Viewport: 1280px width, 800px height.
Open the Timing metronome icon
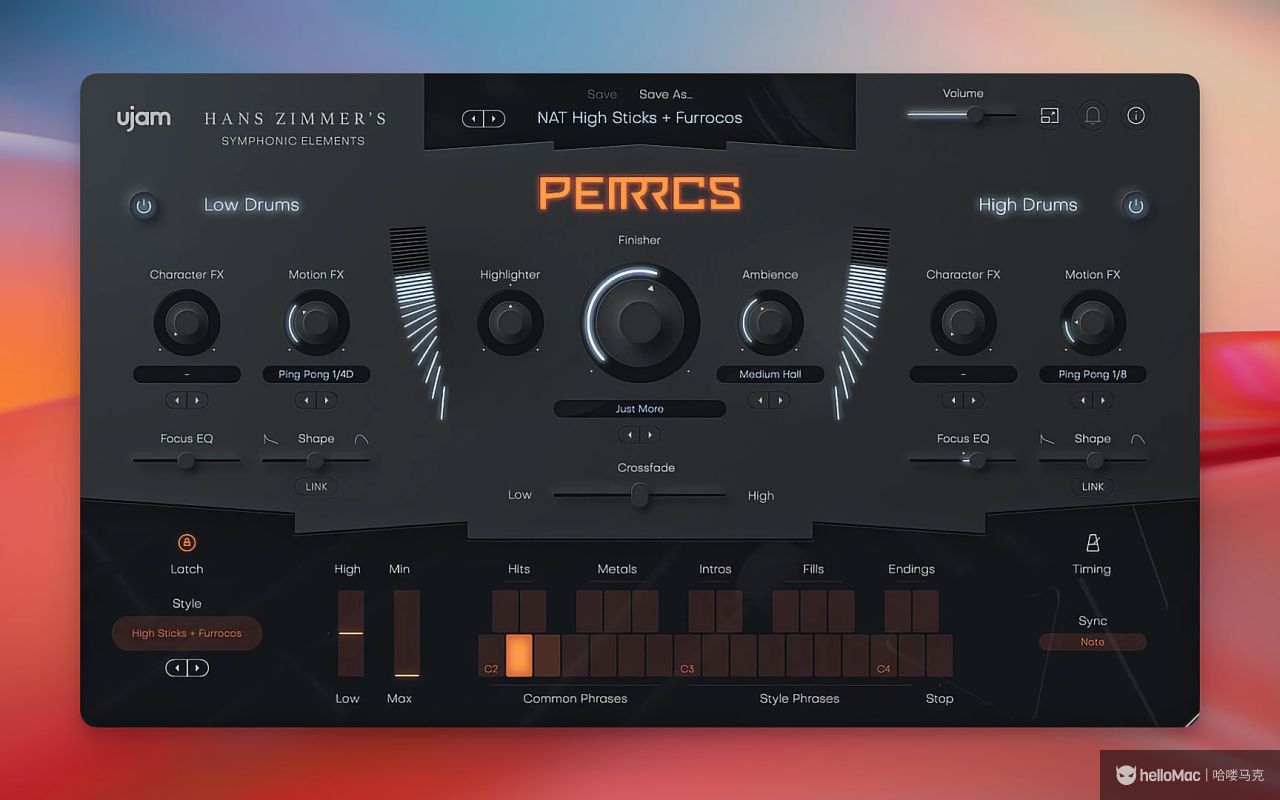click(x=1092, y=542)
